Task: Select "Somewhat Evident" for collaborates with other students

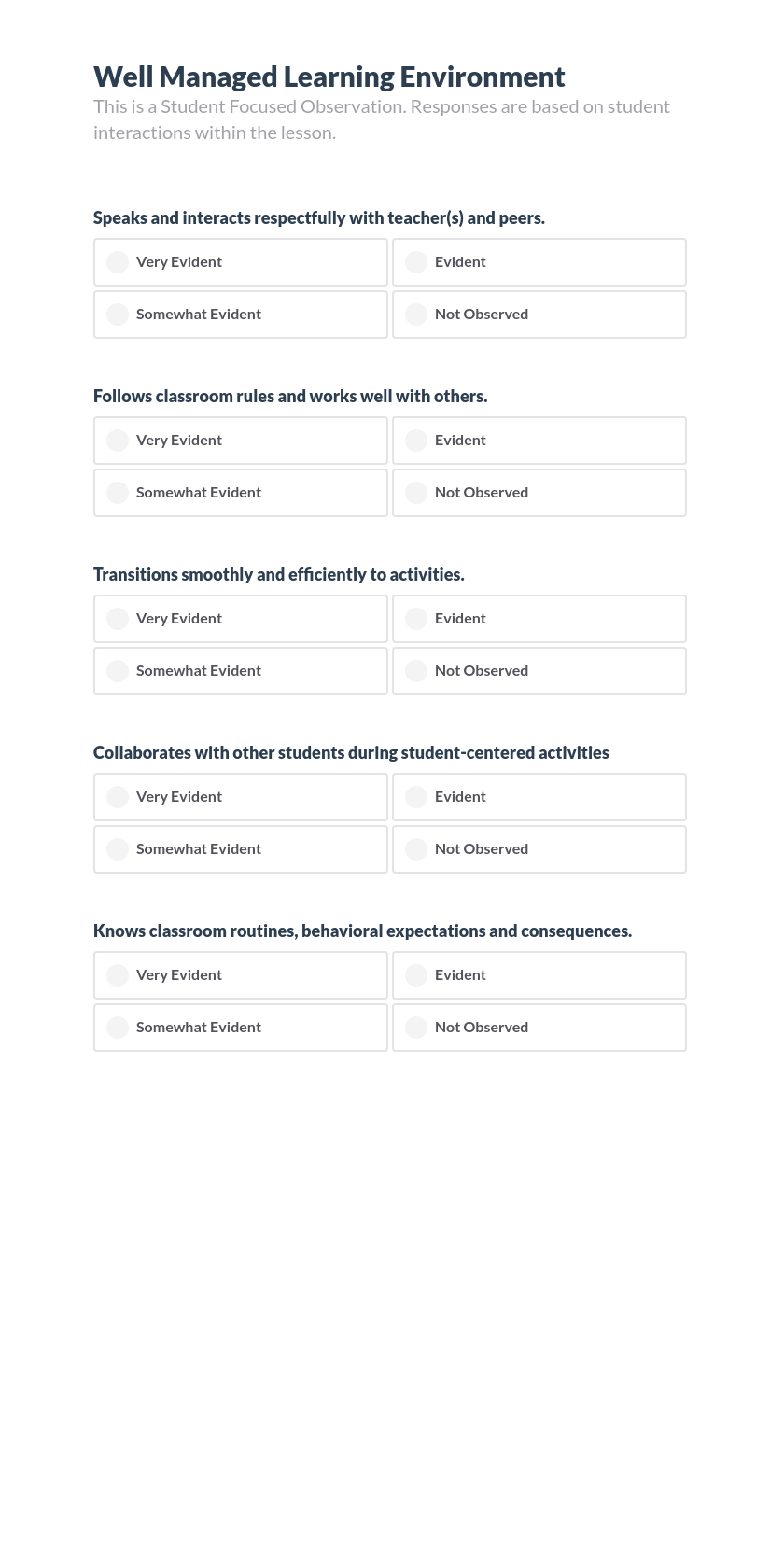Action: point(240,849)
